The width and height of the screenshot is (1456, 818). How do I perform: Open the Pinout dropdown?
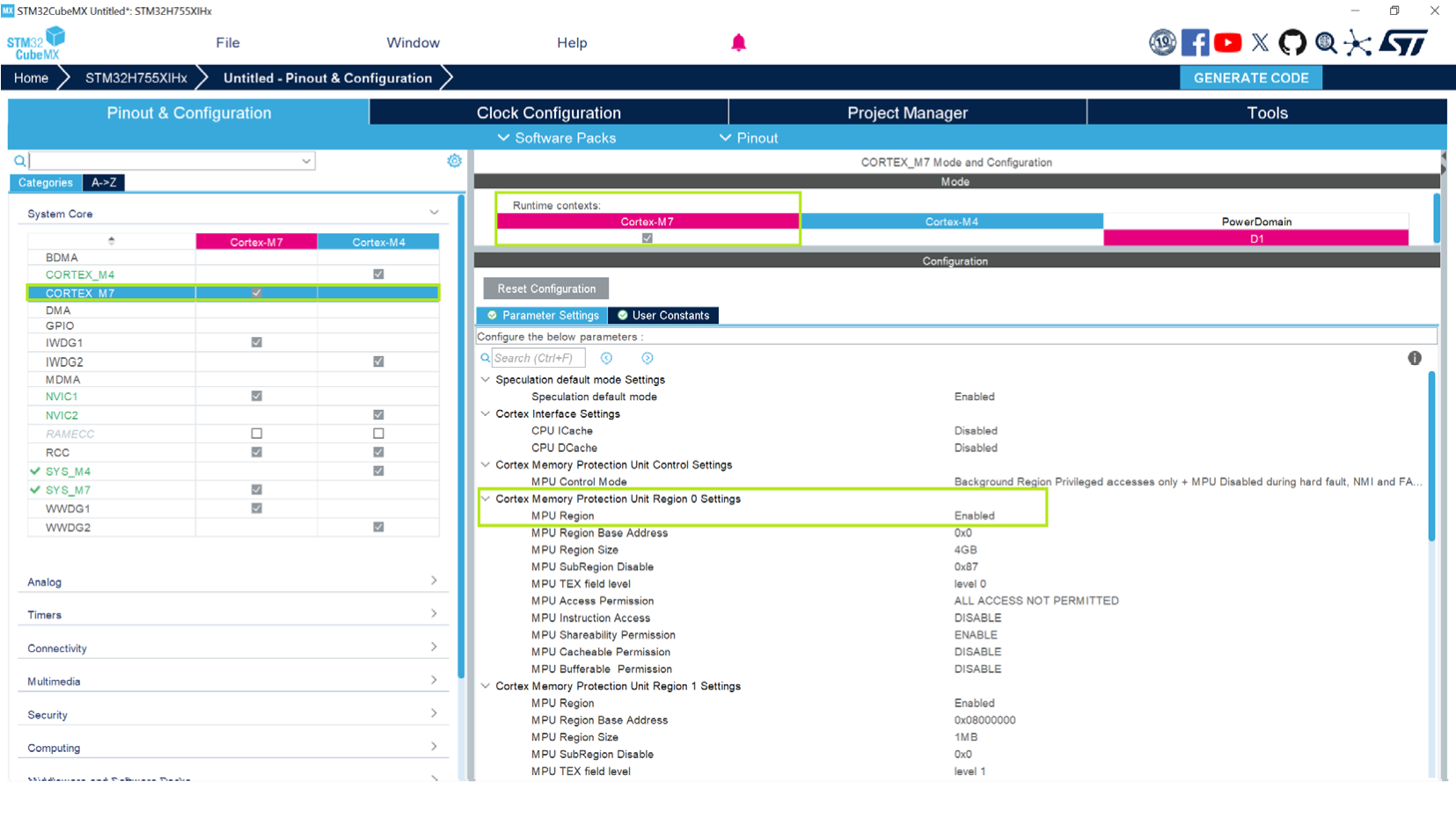point(749,138)
